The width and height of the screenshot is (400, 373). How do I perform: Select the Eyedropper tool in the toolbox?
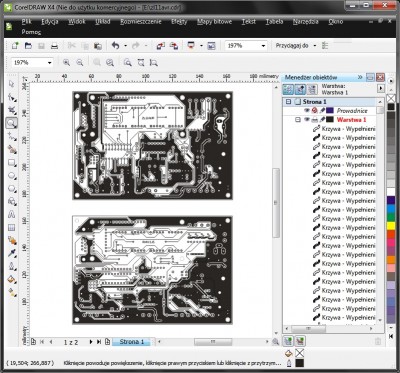tap(12, 253)
